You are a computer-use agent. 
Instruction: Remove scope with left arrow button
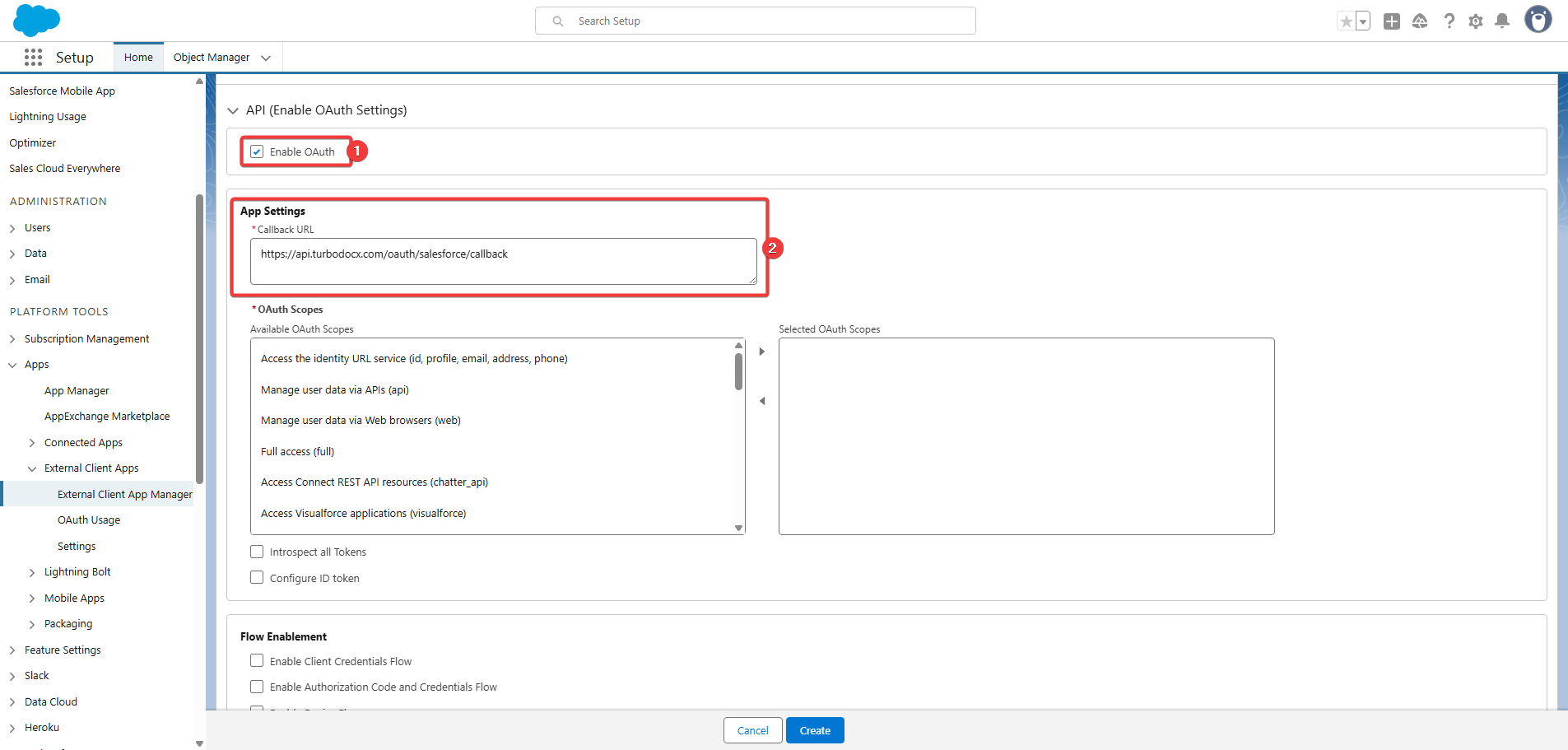tap(762, 401)
